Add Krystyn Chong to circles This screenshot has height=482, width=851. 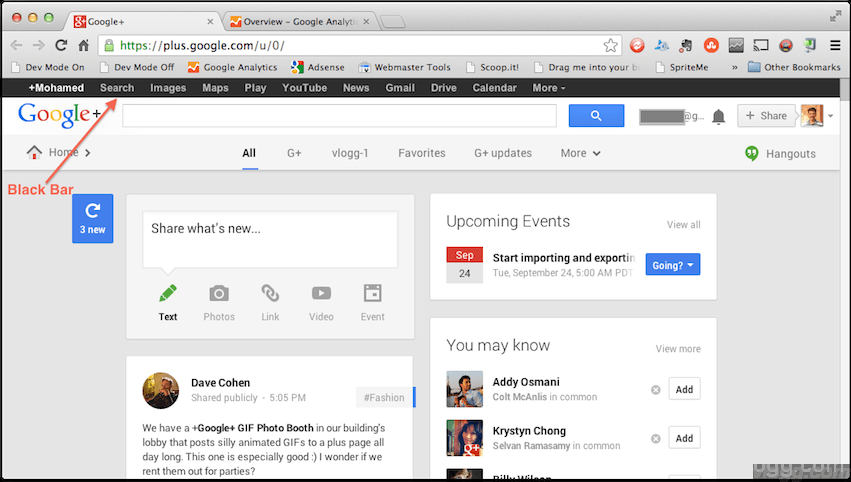click(684, 438)
